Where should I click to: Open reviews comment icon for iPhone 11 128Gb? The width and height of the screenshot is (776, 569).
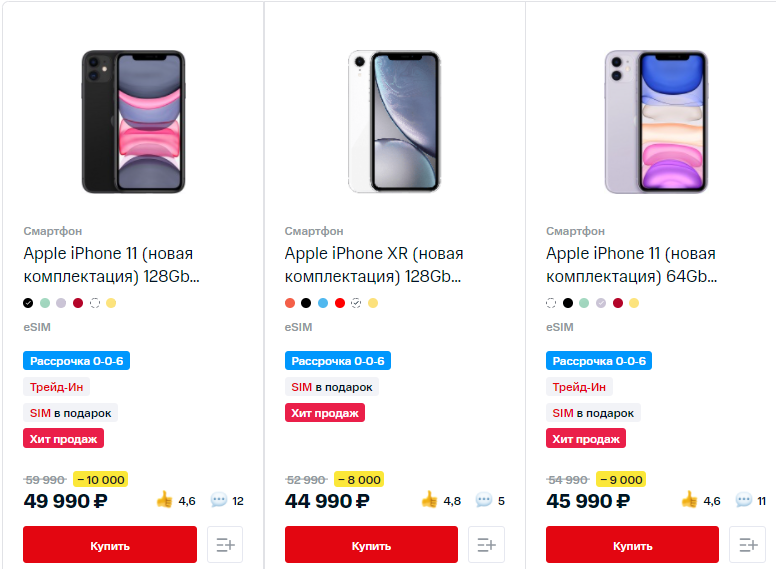click(x=219, y=500)
